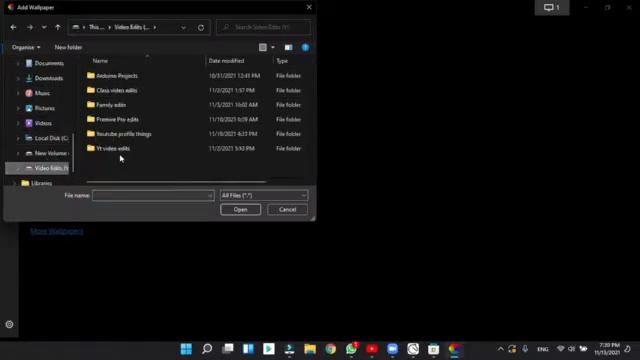Open the Windows Start menu
The height and width of the screenshot is (360, 640).
186,349
